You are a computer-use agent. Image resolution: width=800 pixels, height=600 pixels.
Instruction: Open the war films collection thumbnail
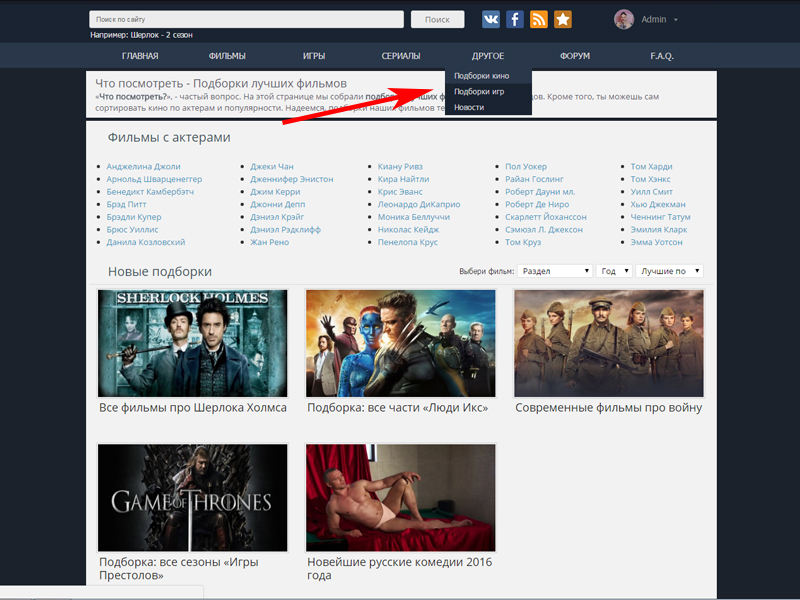click(609, 343)
